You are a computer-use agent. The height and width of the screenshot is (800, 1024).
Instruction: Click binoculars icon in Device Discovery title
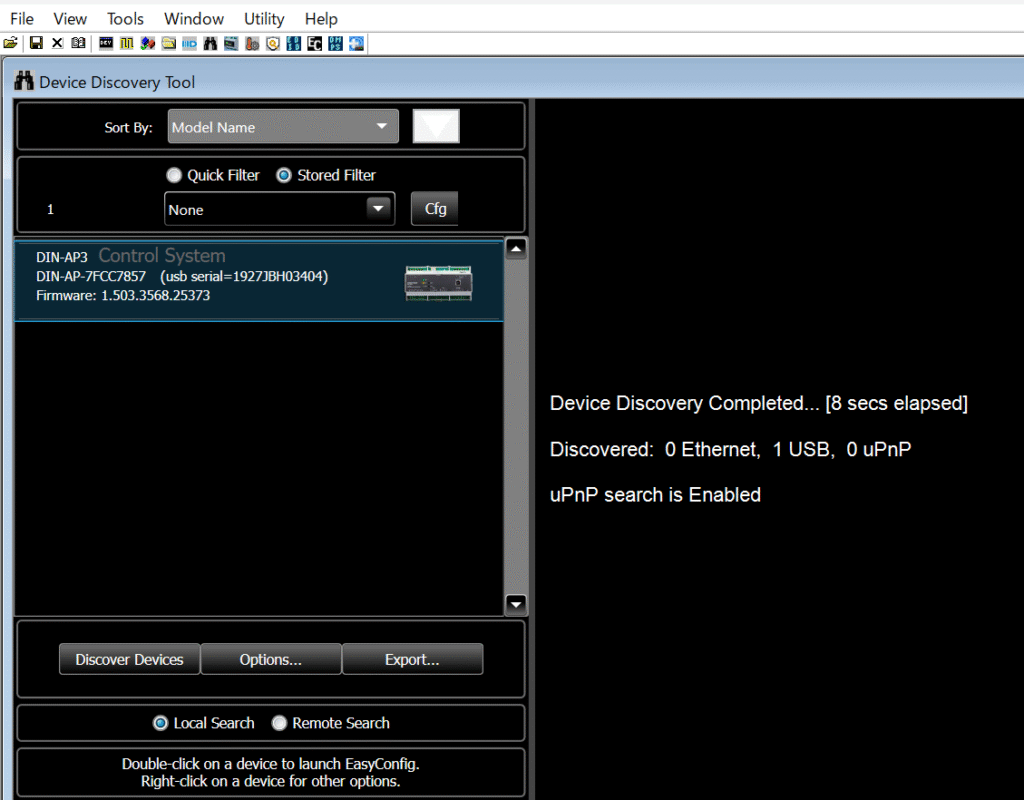point(24,80)
